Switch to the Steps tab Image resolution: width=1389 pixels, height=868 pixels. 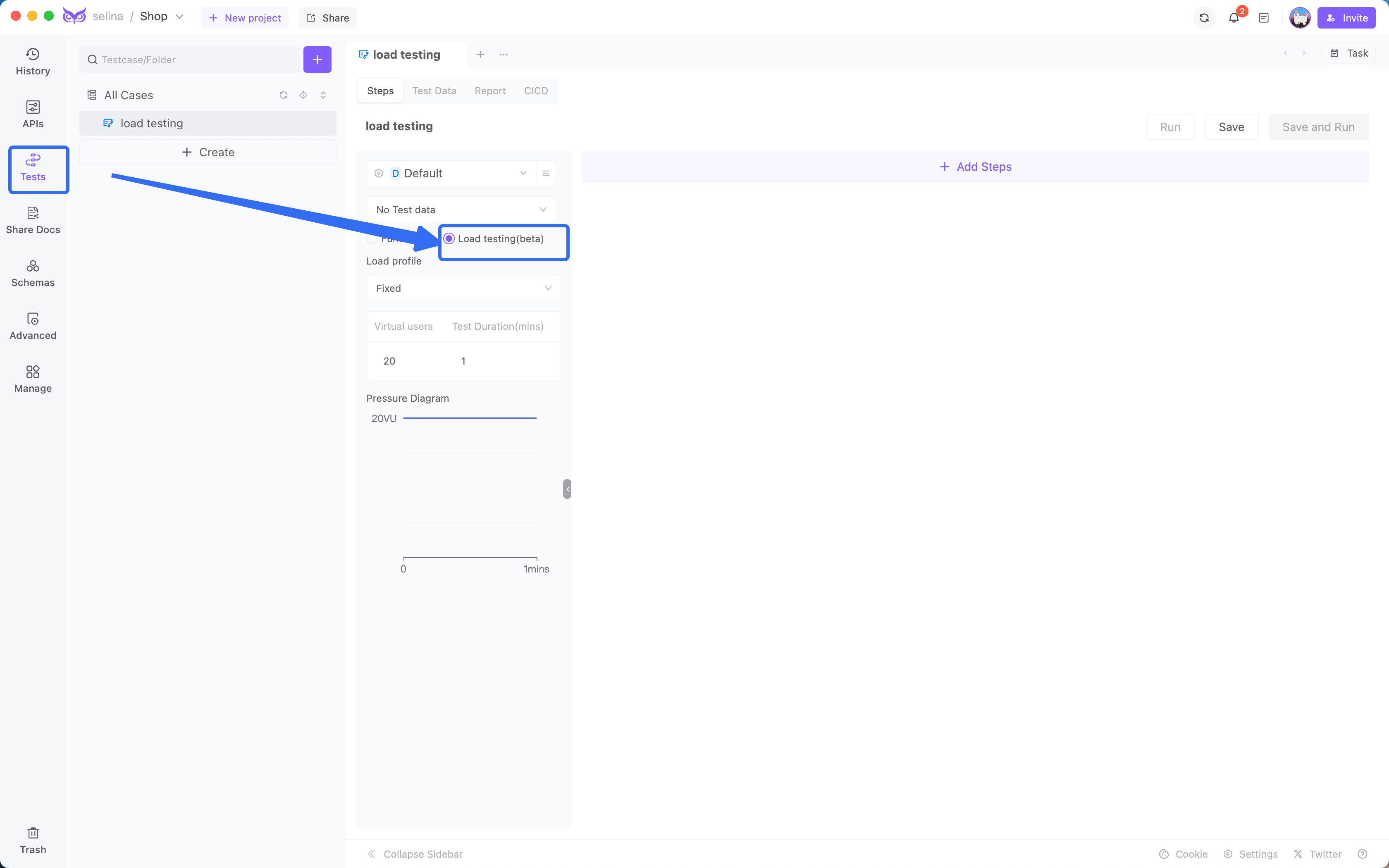(380, 91)
